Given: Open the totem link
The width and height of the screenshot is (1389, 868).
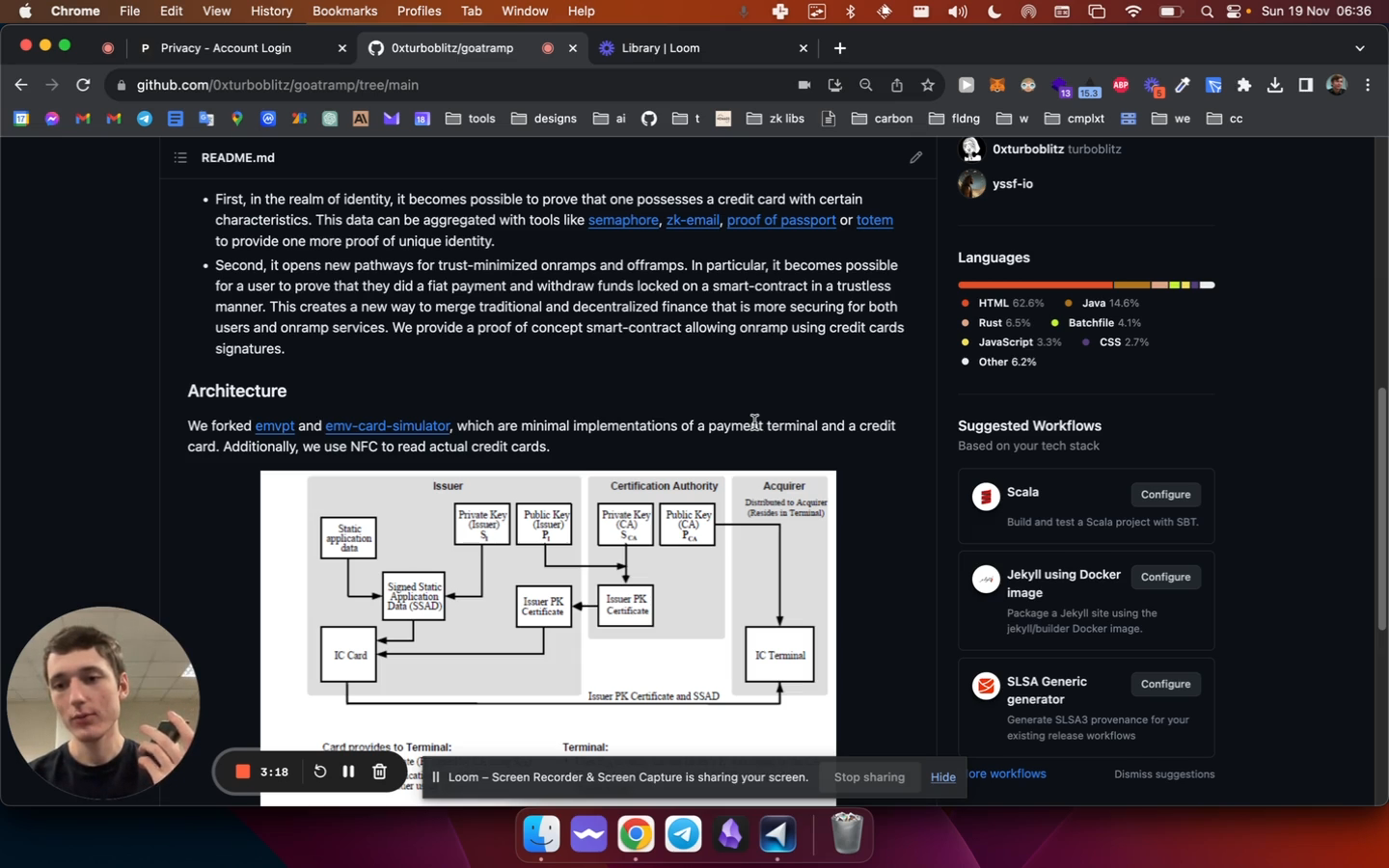Looking at the screenshot, I should pos(875,220).
